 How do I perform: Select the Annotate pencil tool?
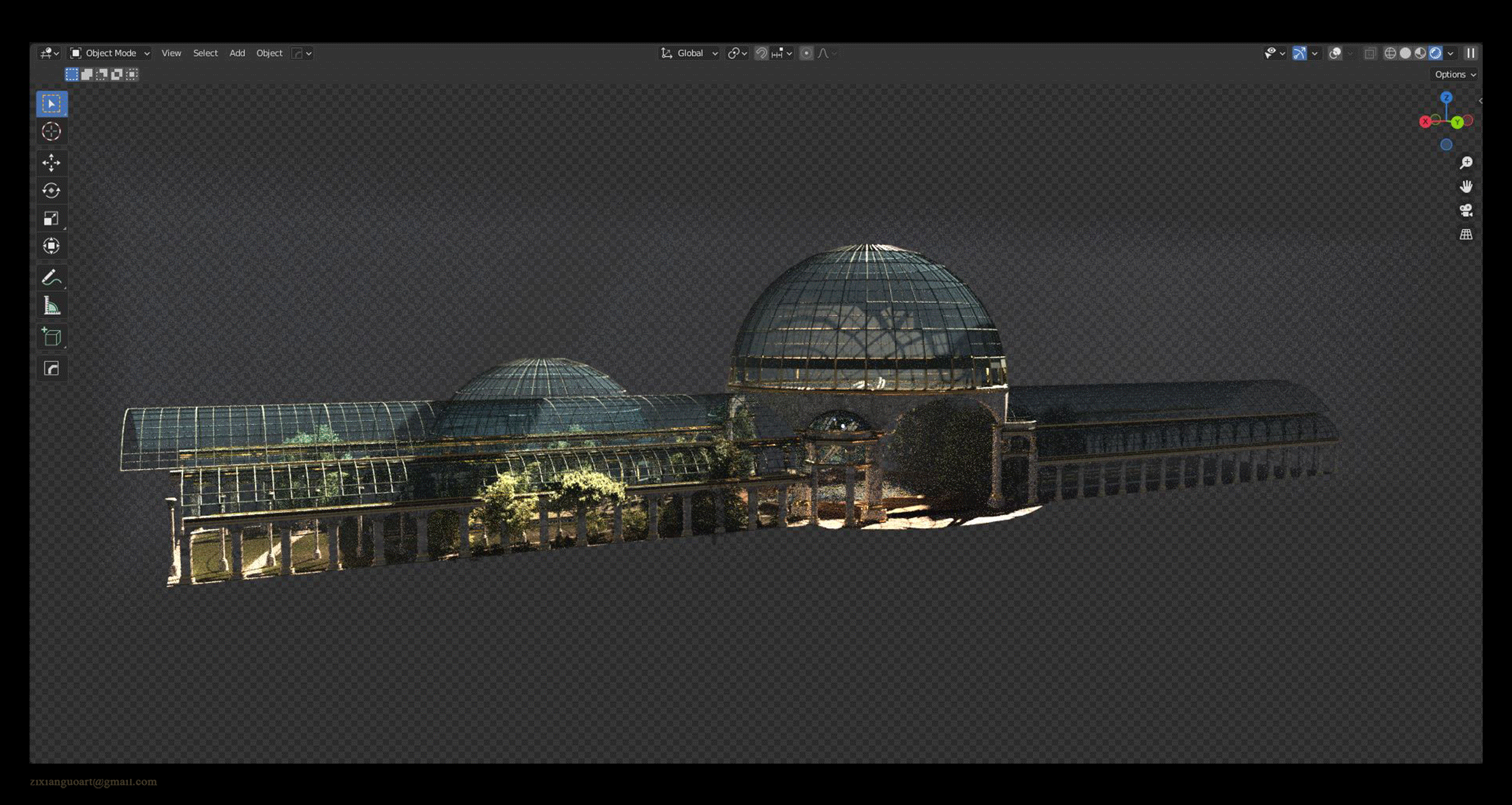[52, 277]
